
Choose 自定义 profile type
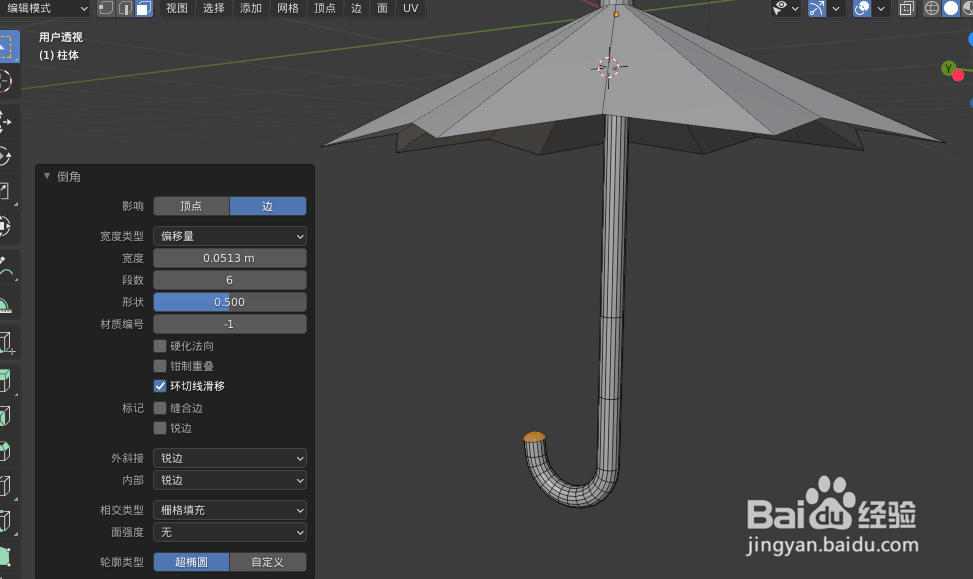268,561
